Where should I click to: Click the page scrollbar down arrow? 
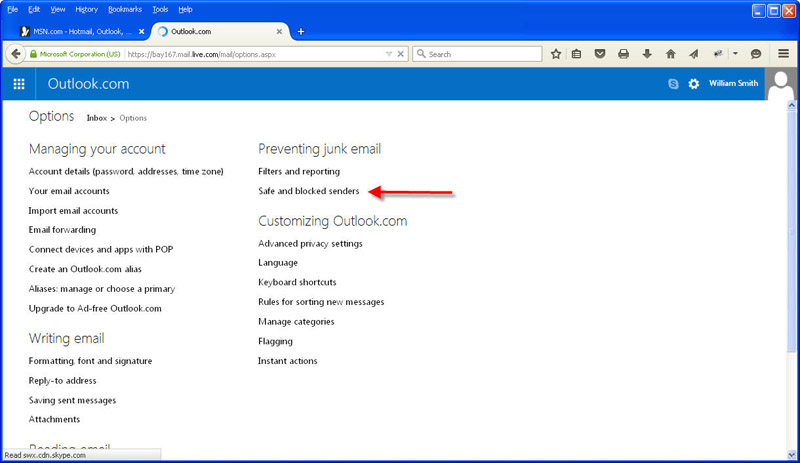(x=791, y=454)
